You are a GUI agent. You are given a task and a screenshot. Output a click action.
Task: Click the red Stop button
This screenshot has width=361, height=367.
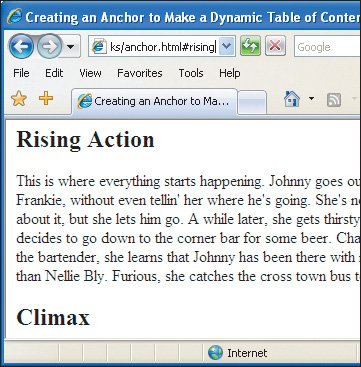point(275,47)
